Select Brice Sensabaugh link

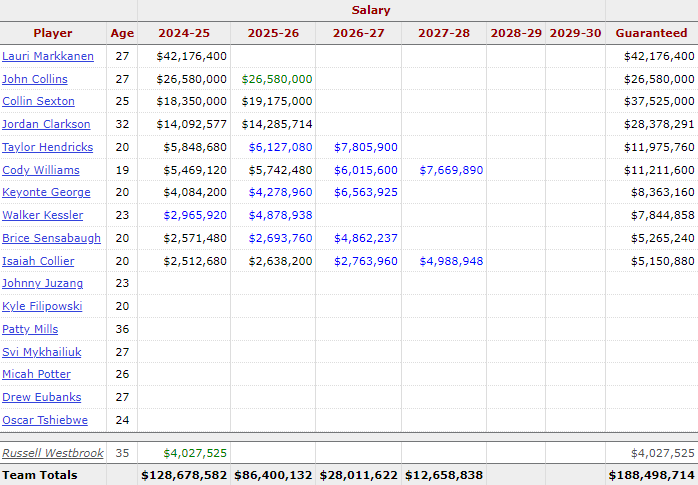tap(51, 238)
